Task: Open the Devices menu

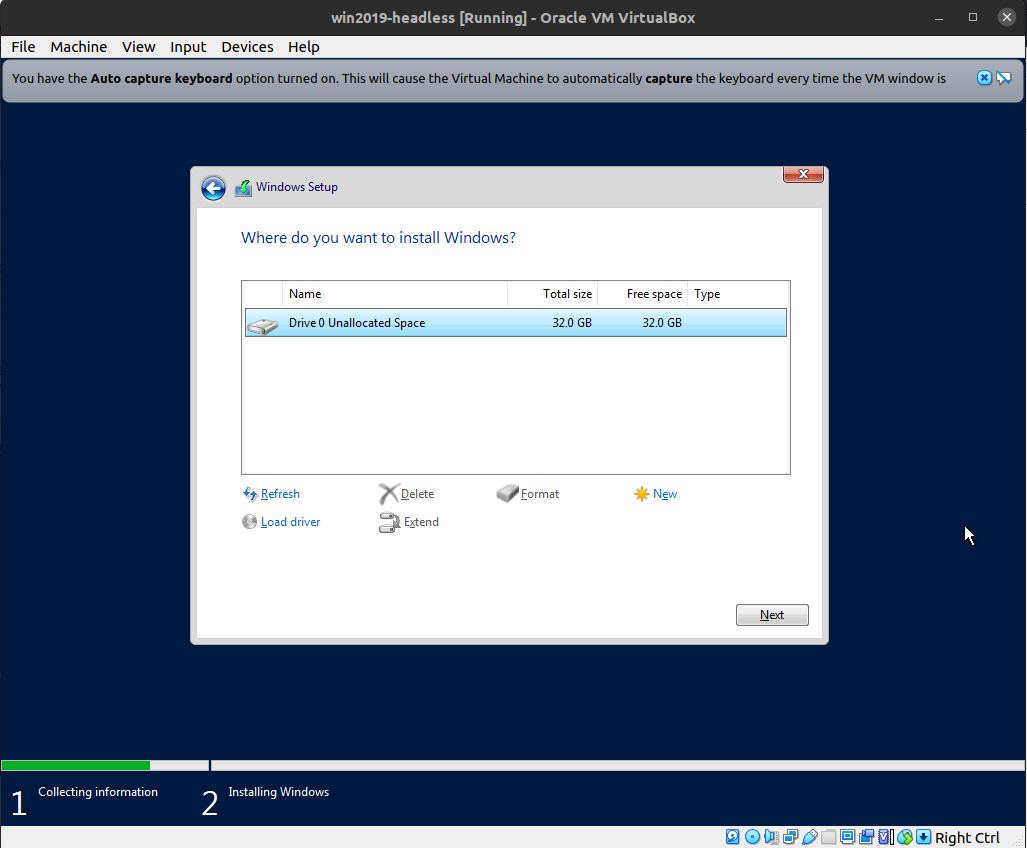Action: coord(247,47)
